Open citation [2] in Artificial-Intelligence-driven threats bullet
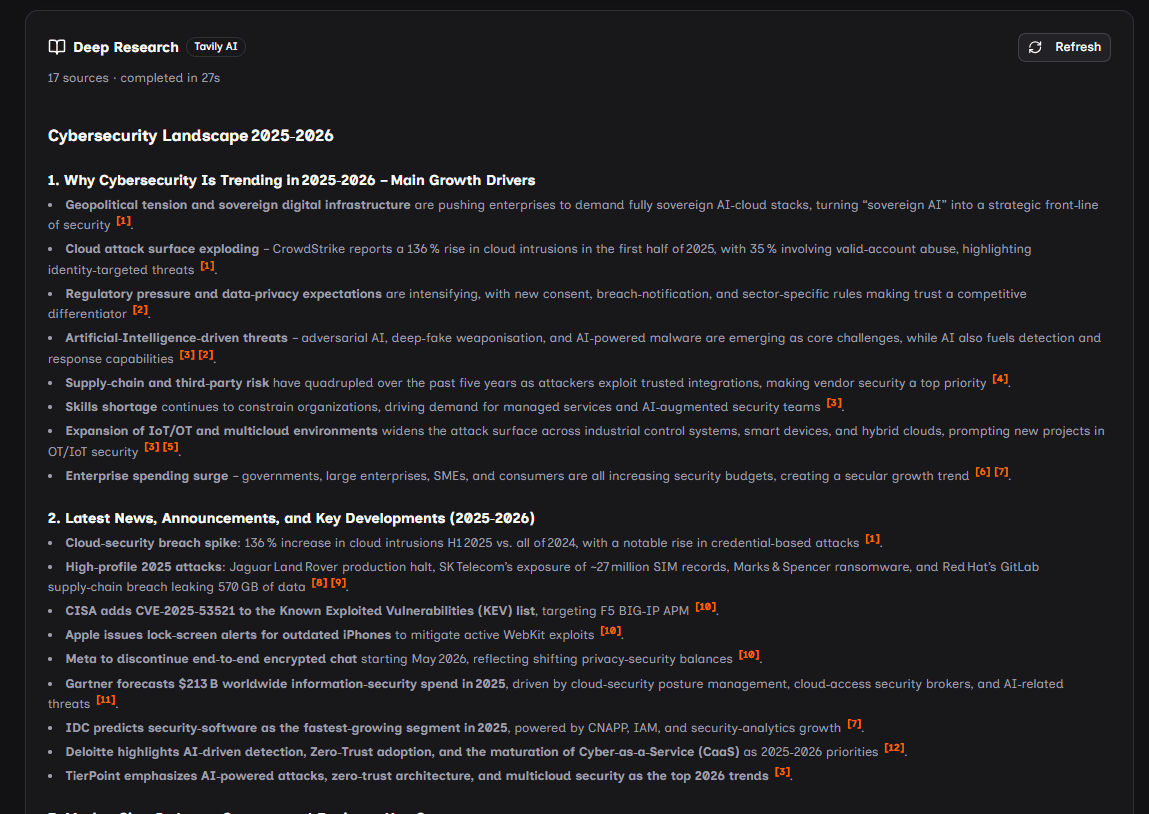 [206, 355]
